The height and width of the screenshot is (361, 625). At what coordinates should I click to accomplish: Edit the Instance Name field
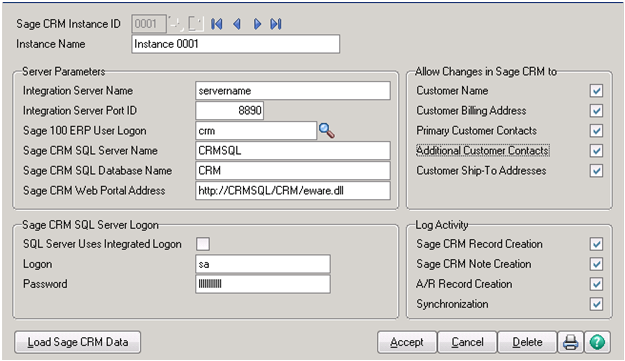pos(236,44)
